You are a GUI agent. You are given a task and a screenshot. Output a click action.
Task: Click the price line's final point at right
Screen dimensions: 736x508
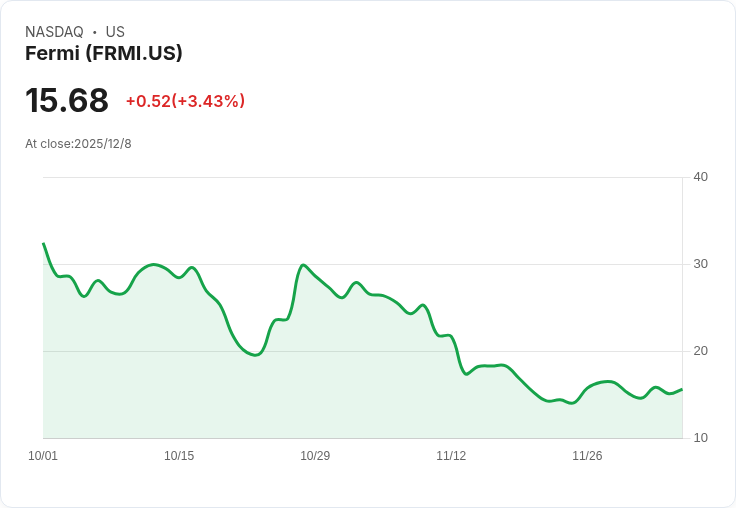pyautogui.click(x=682, y=389)
